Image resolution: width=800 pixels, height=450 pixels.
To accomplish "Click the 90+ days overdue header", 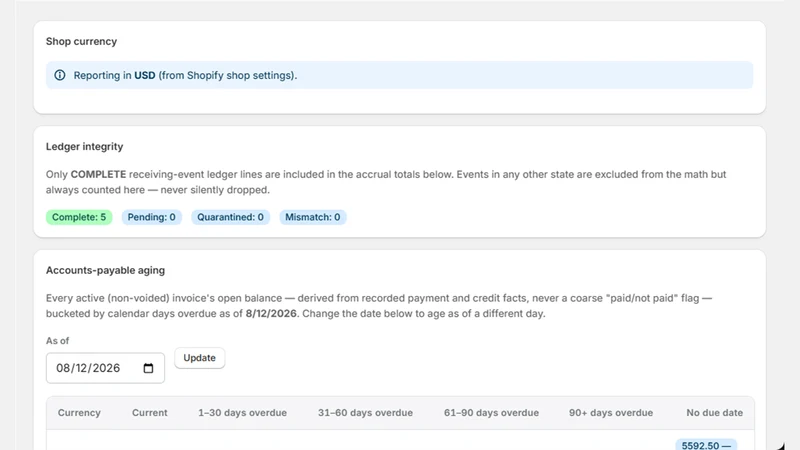I will [x=611, y=412].
